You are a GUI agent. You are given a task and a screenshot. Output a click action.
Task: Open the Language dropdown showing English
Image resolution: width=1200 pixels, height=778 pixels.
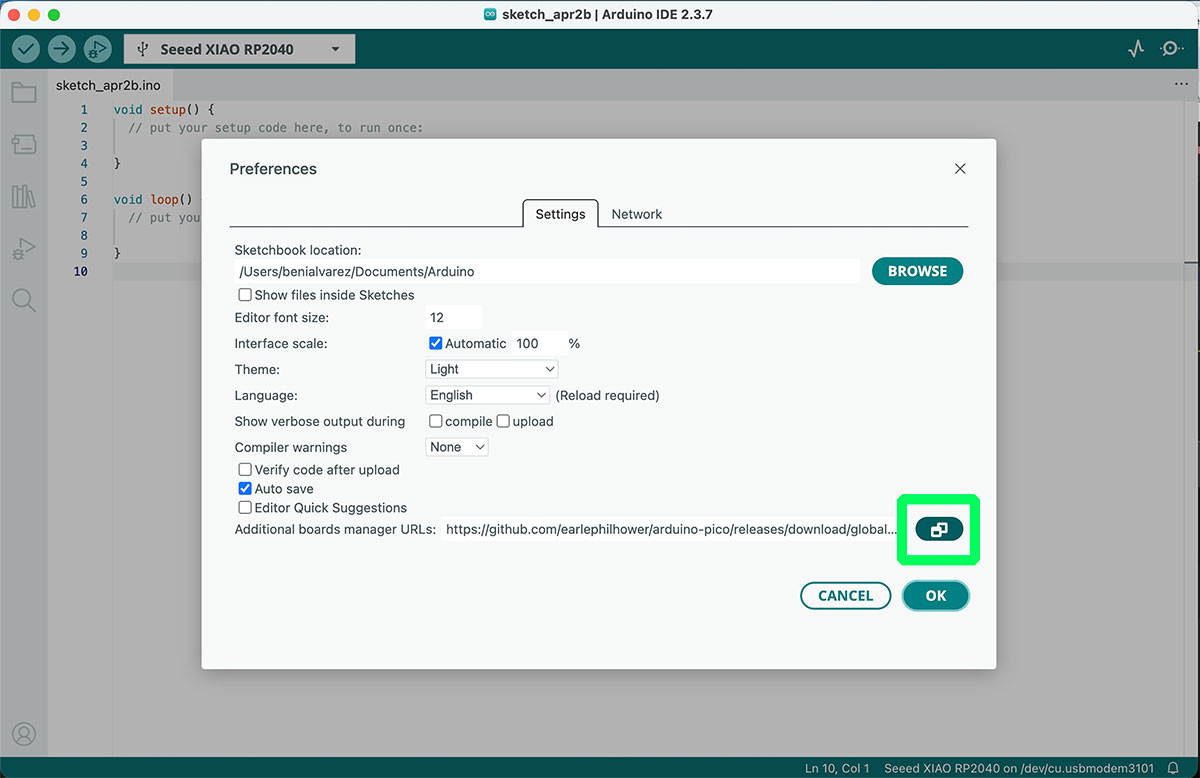pos(488,395)
